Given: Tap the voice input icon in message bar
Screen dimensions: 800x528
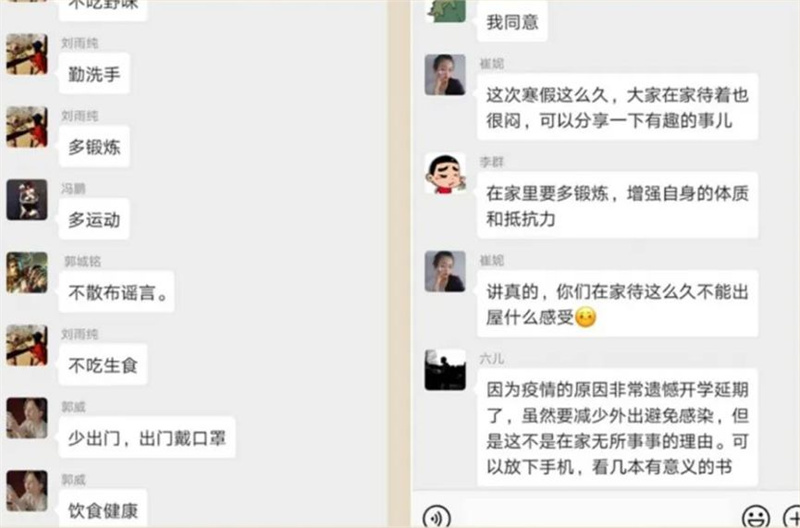Looking at the screenshot, I should tap(436, 516).
